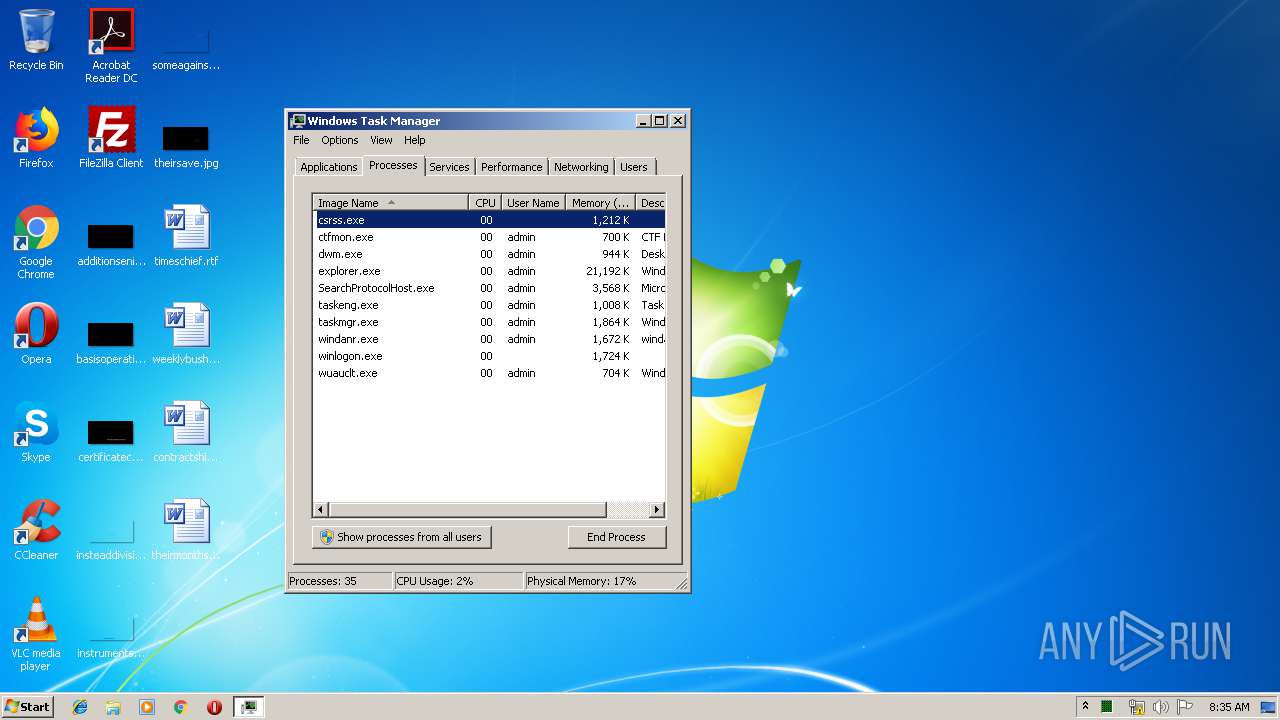The height and width of the screenshot is (720, 1280).
Task: Click the taskbar clock showing 8:35 AM
Action: [1229, 707]
